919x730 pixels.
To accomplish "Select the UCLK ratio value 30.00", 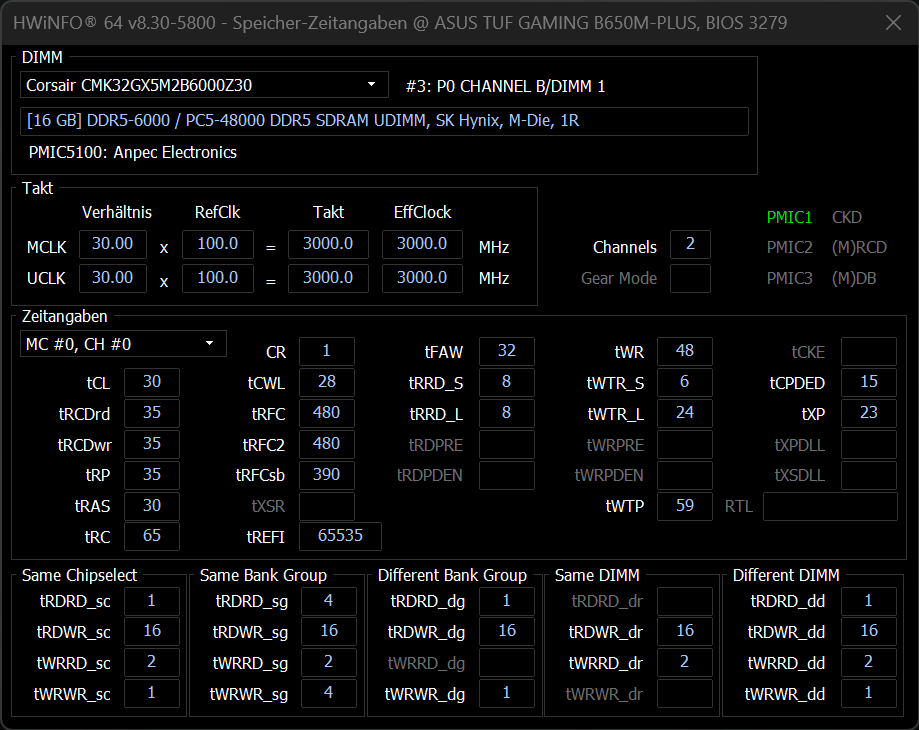I will 112,278.
